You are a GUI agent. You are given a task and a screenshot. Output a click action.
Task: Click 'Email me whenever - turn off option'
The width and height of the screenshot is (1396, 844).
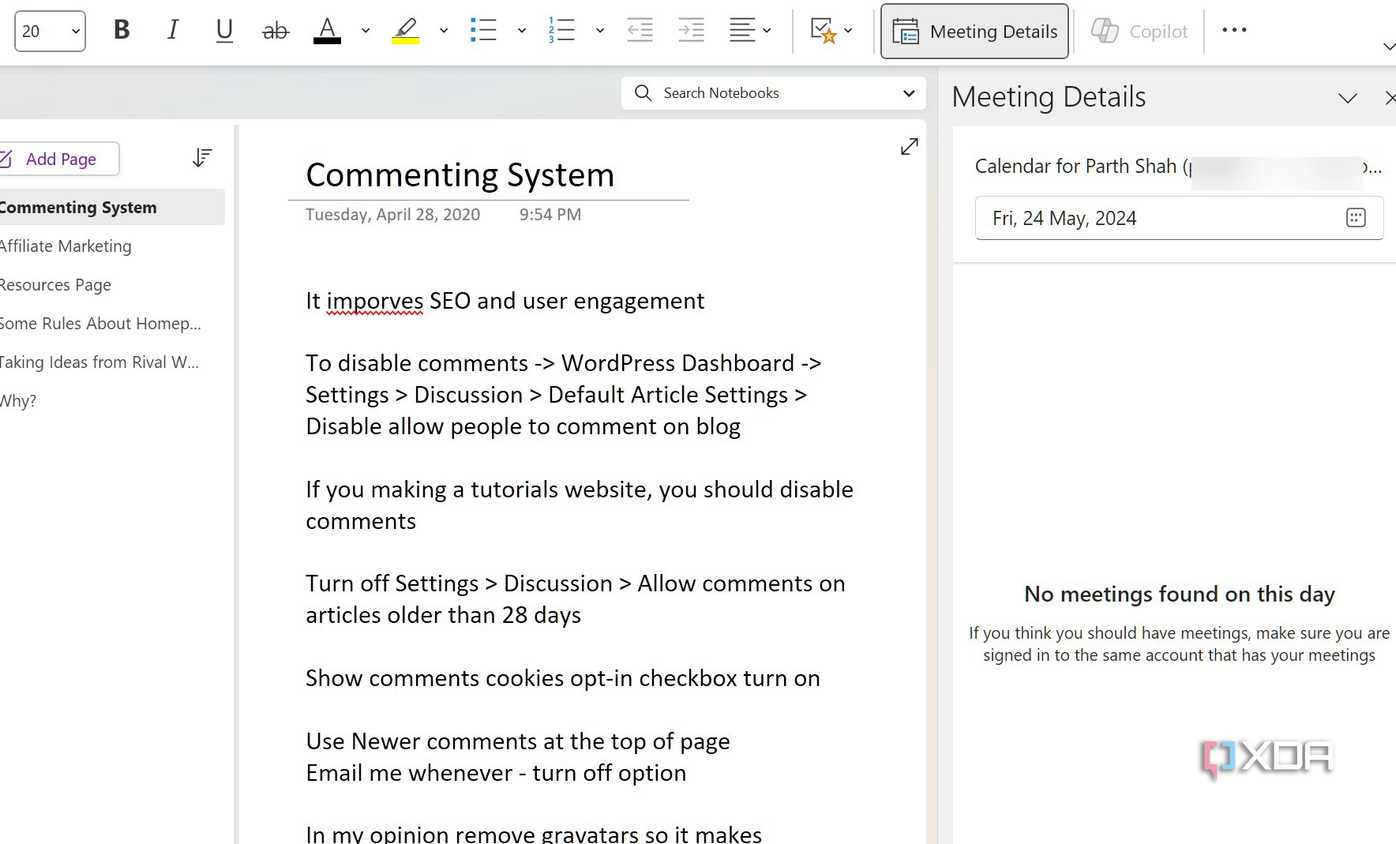496,773
